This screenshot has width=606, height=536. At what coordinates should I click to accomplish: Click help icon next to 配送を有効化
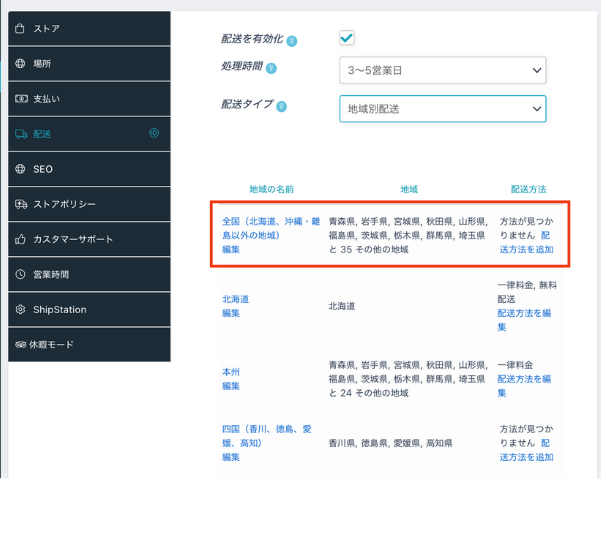pyautogui.click(x=291, y=41)
